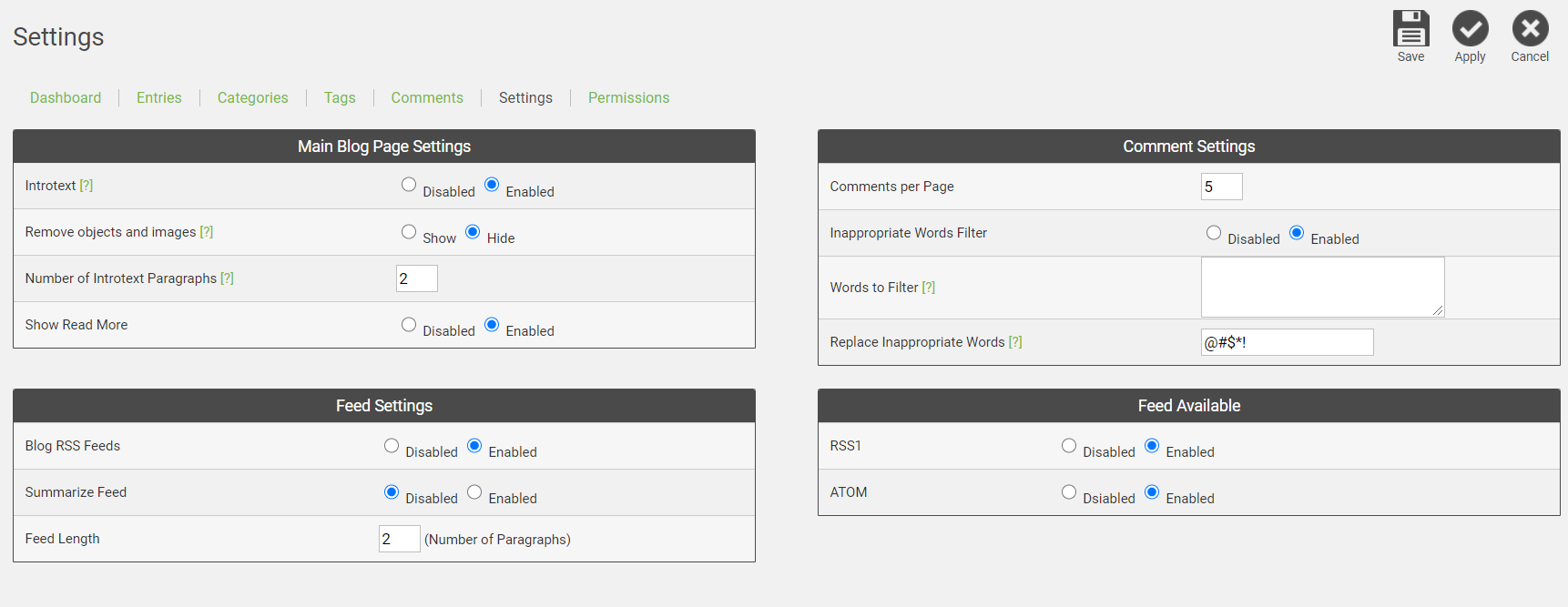Viewport: 1568px width, 607px height.
Task: Go to the Comments tab
Action: 427,97
